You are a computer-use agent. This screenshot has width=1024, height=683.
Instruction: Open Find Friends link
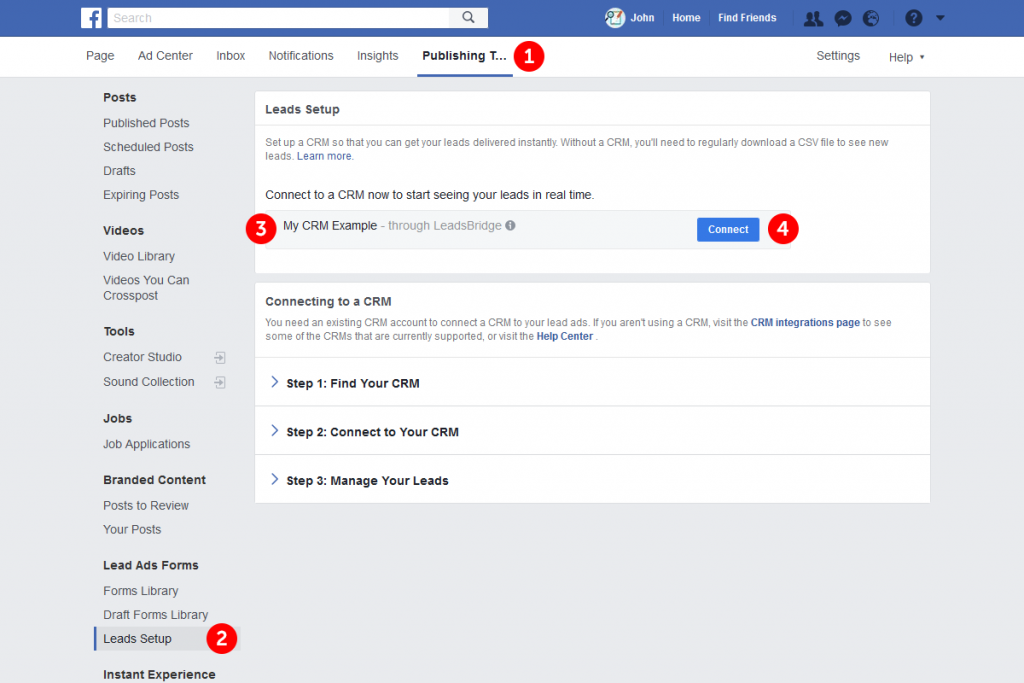(x=747, y=18)
